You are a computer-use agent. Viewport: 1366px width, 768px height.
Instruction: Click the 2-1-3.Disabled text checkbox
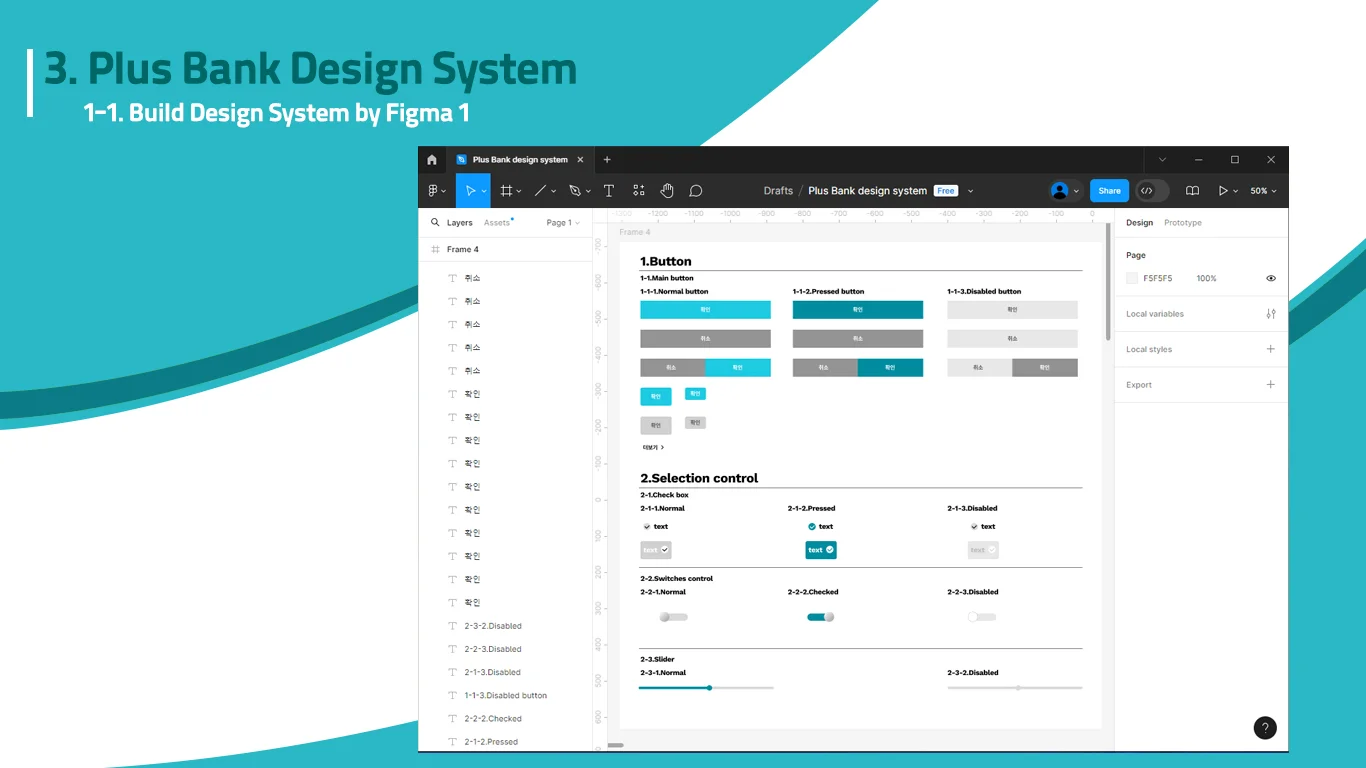[x=983, y=527]
